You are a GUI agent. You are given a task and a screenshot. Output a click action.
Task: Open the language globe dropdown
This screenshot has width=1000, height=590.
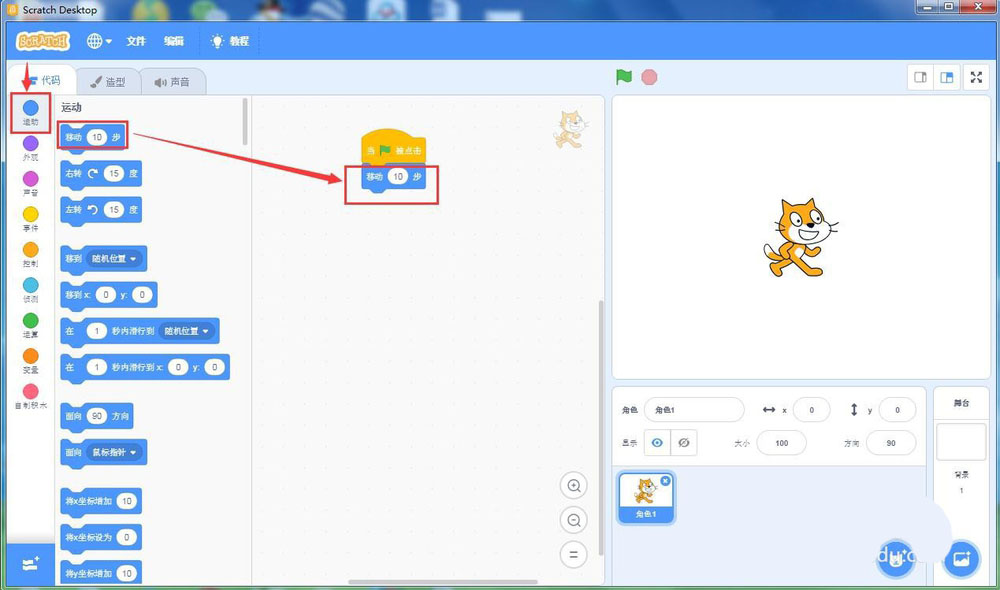point(95,41)
